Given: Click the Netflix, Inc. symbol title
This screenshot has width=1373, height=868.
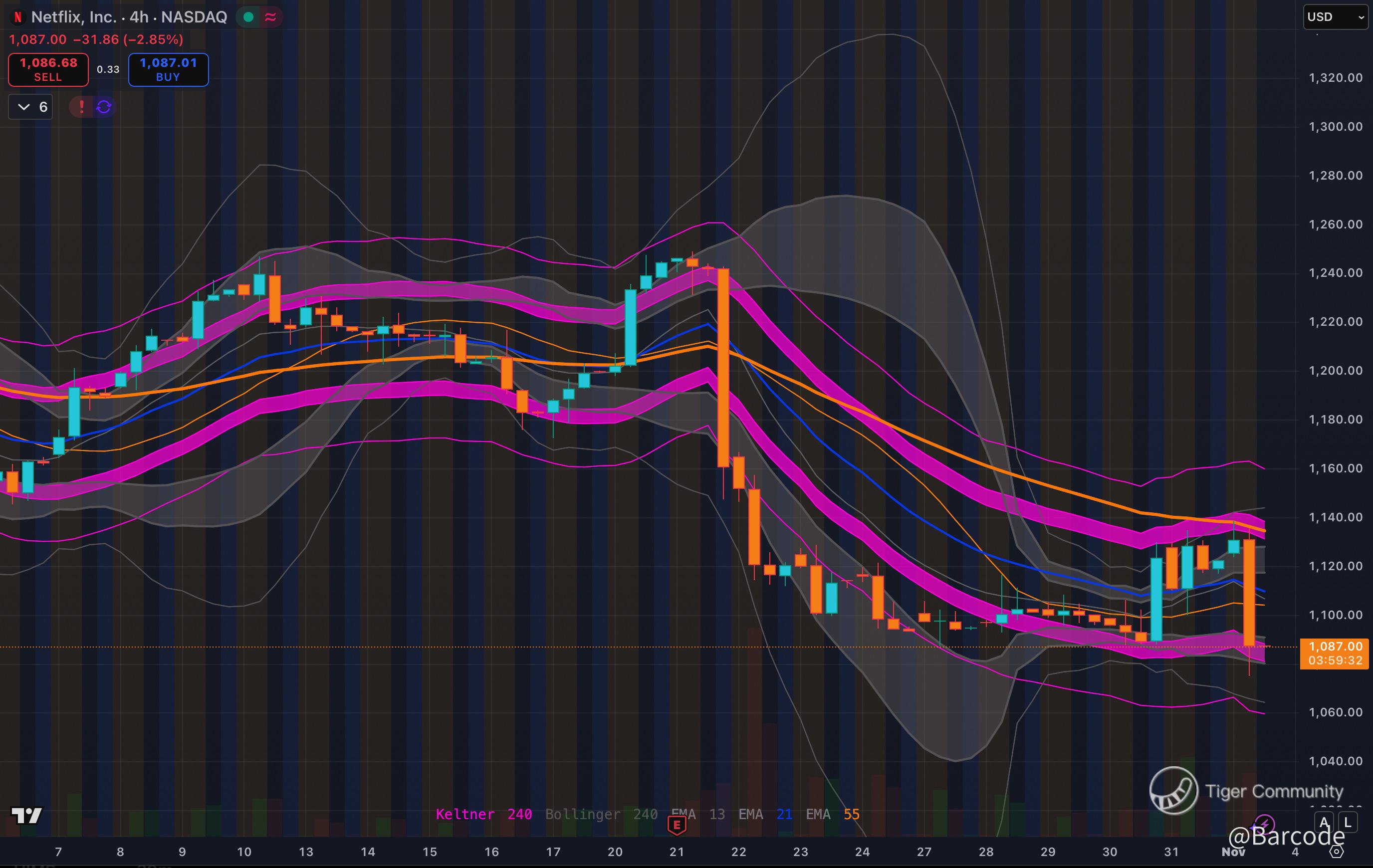Looking at the screenshot, I should click(x=73, y=17).
